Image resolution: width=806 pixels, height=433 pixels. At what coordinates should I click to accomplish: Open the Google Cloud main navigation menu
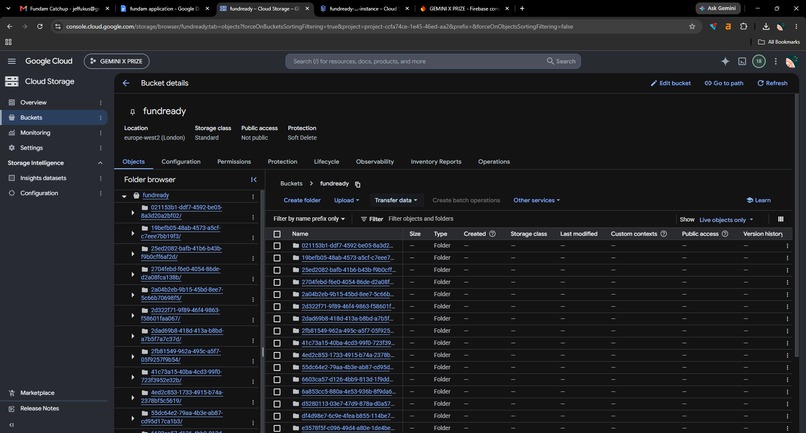[x=11, y=61]
